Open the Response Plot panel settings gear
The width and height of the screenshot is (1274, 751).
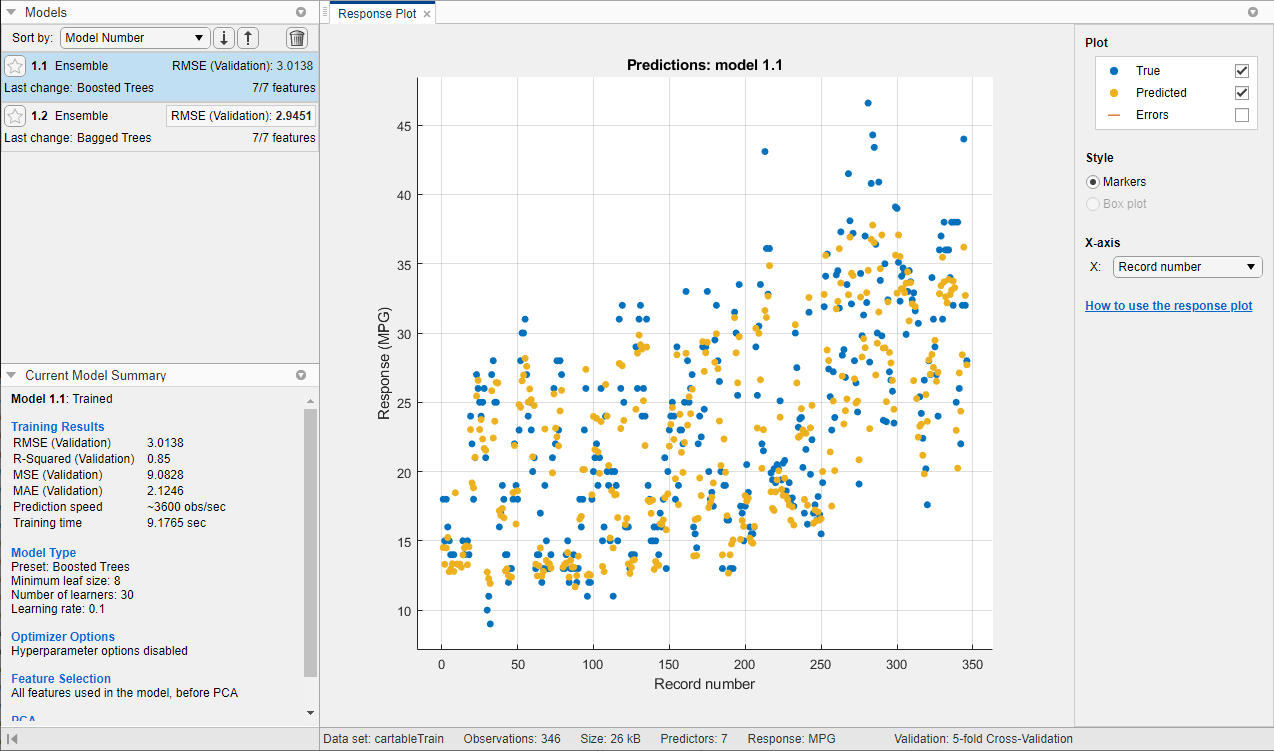[1253, 12]
